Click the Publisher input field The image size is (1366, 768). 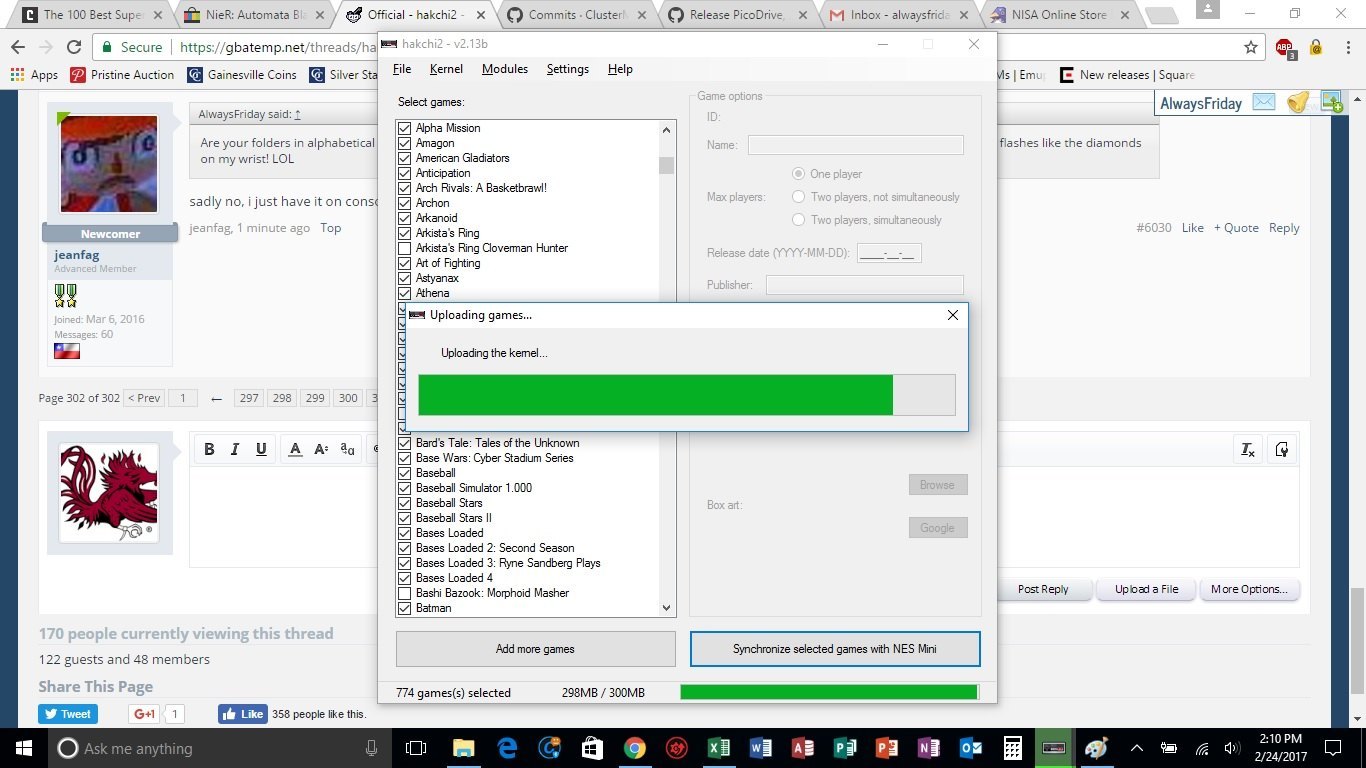(865, 285)
